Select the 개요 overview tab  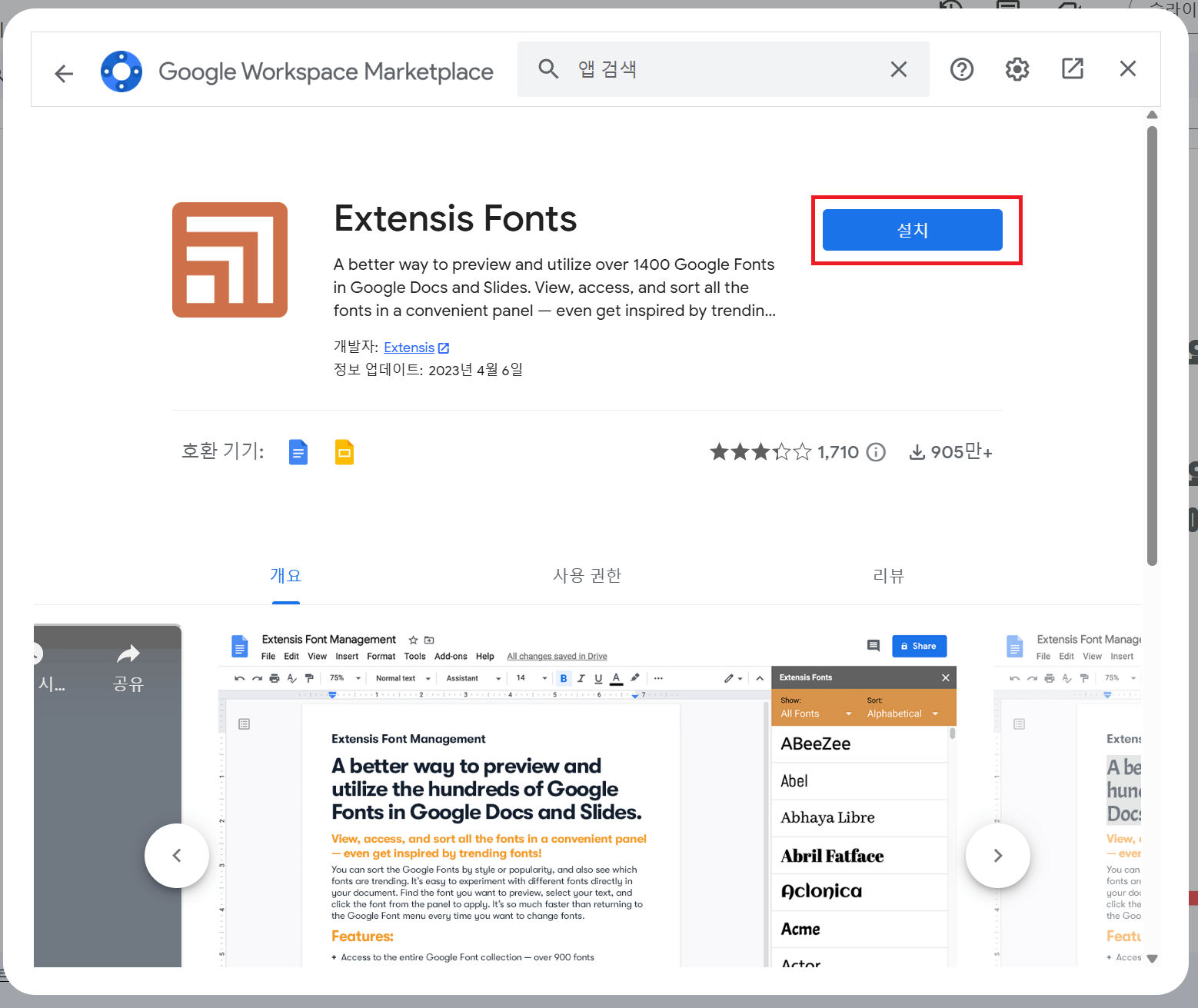coord(286,575)
